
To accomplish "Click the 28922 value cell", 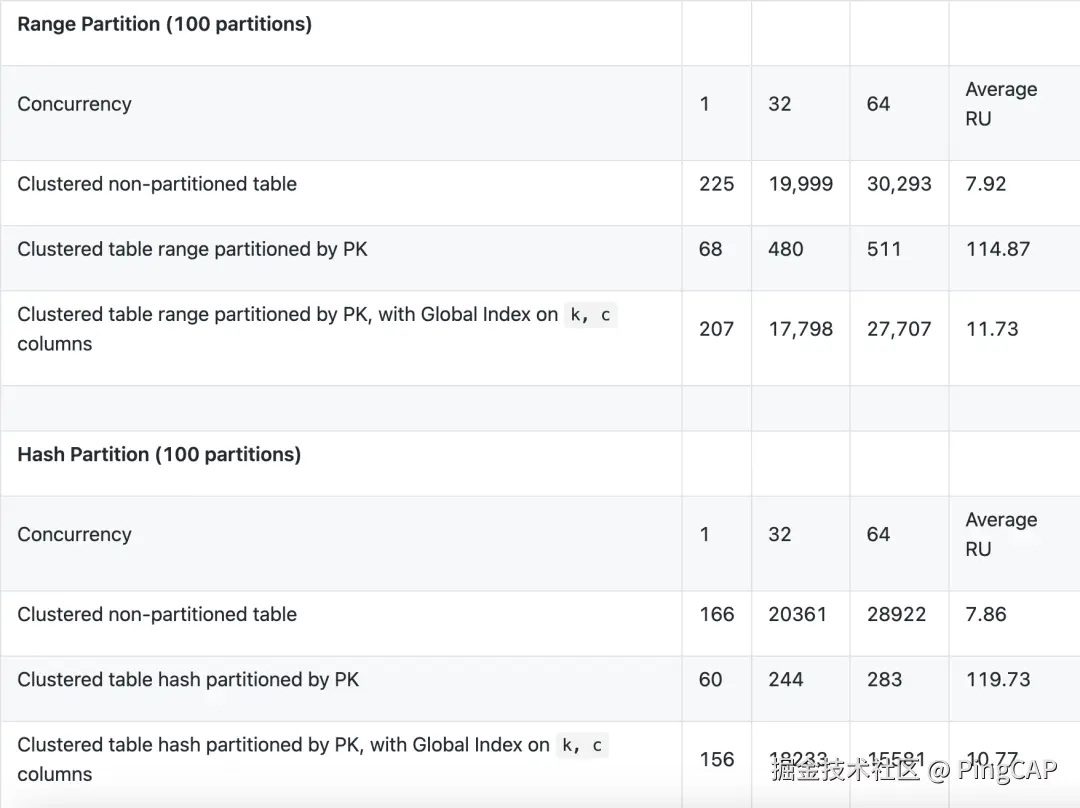I will click(x=896, y=615).
